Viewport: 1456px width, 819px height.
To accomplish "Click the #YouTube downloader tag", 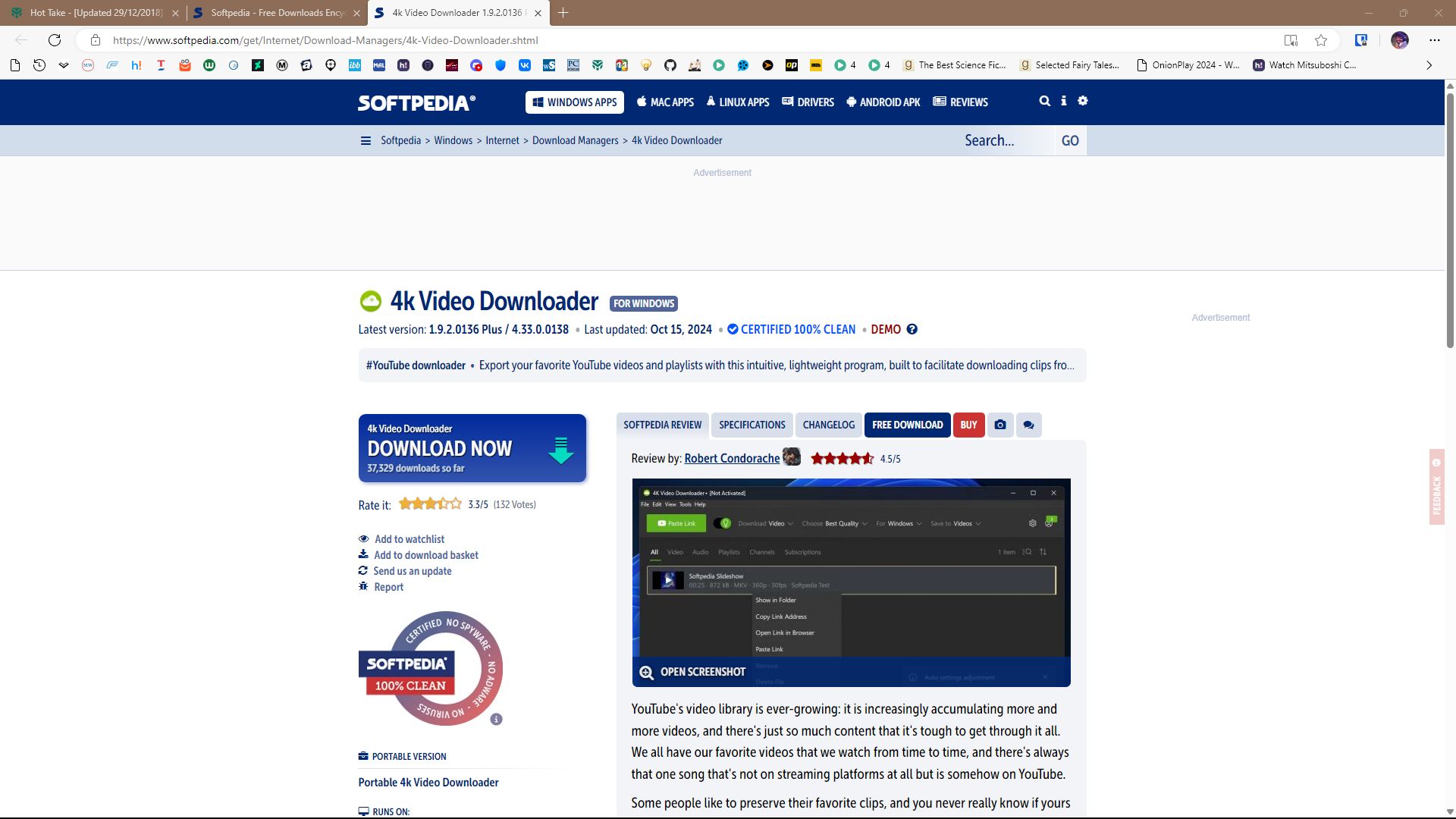I will 416,366.
